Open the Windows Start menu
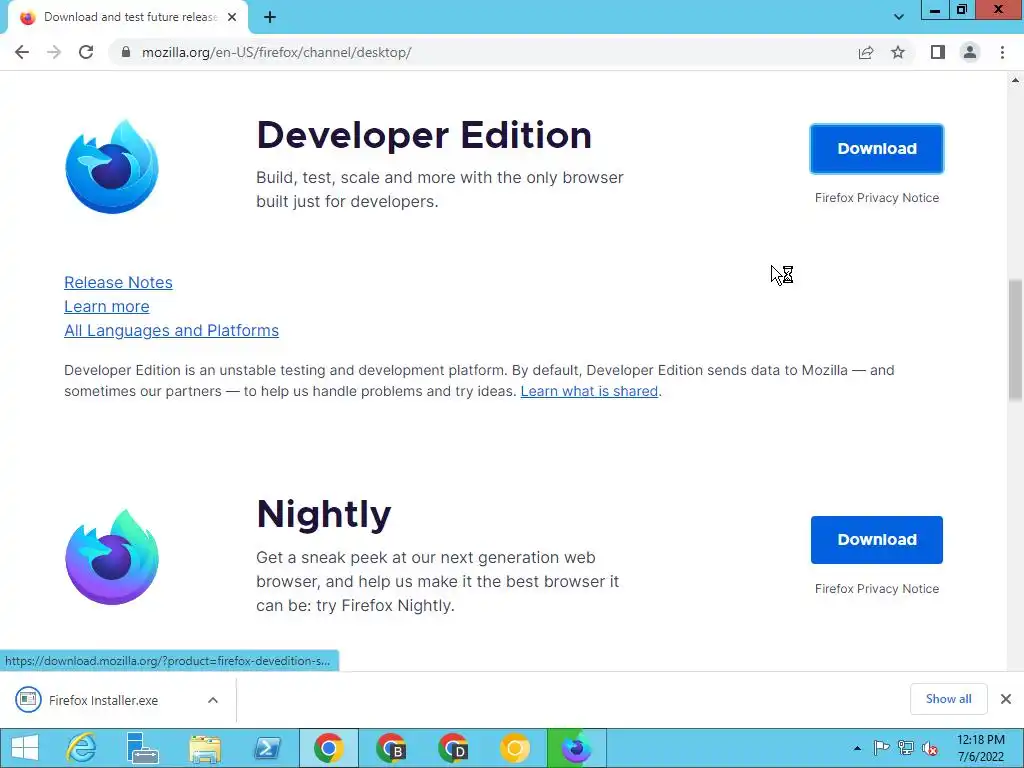 [x=25, y=748]
